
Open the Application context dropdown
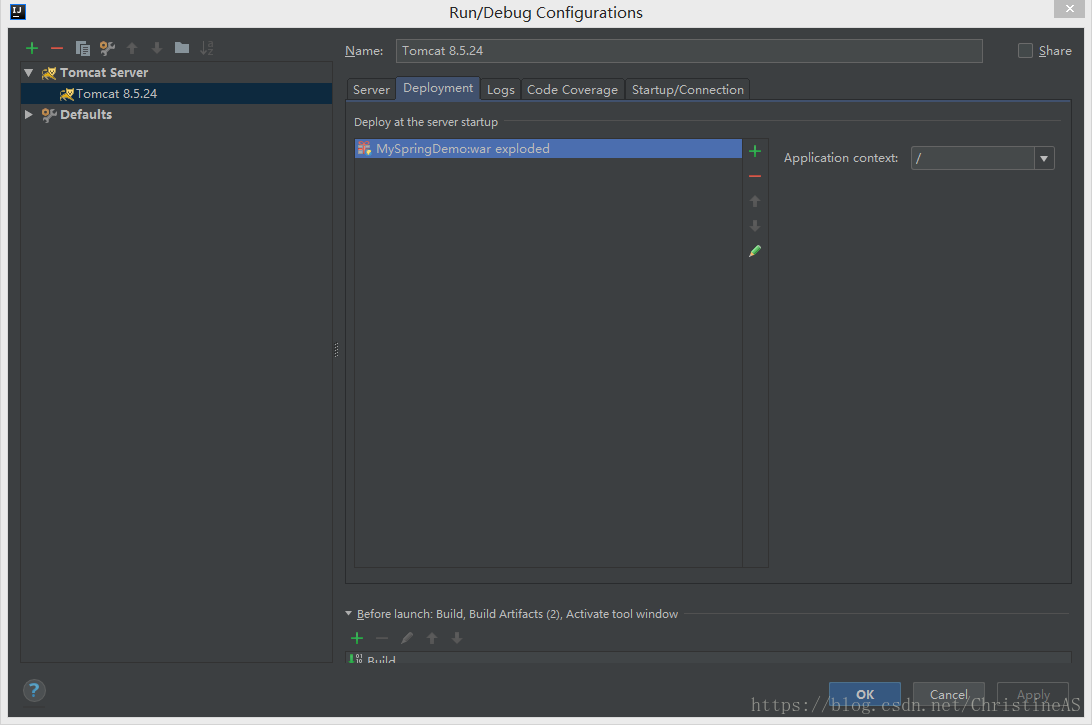coord(1044,158)
